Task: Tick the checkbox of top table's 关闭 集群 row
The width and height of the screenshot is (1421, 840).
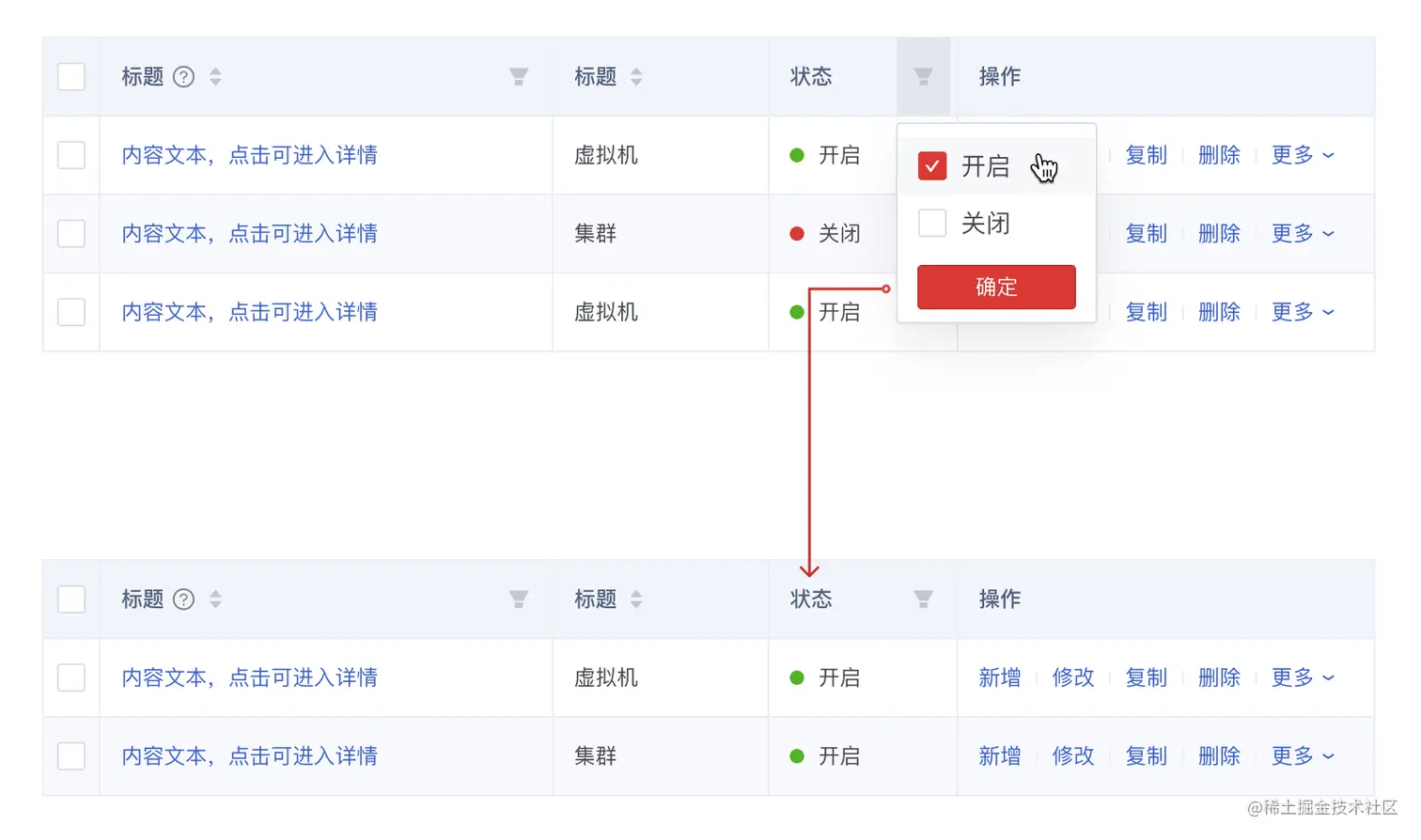Action: [x=71, y=233]
